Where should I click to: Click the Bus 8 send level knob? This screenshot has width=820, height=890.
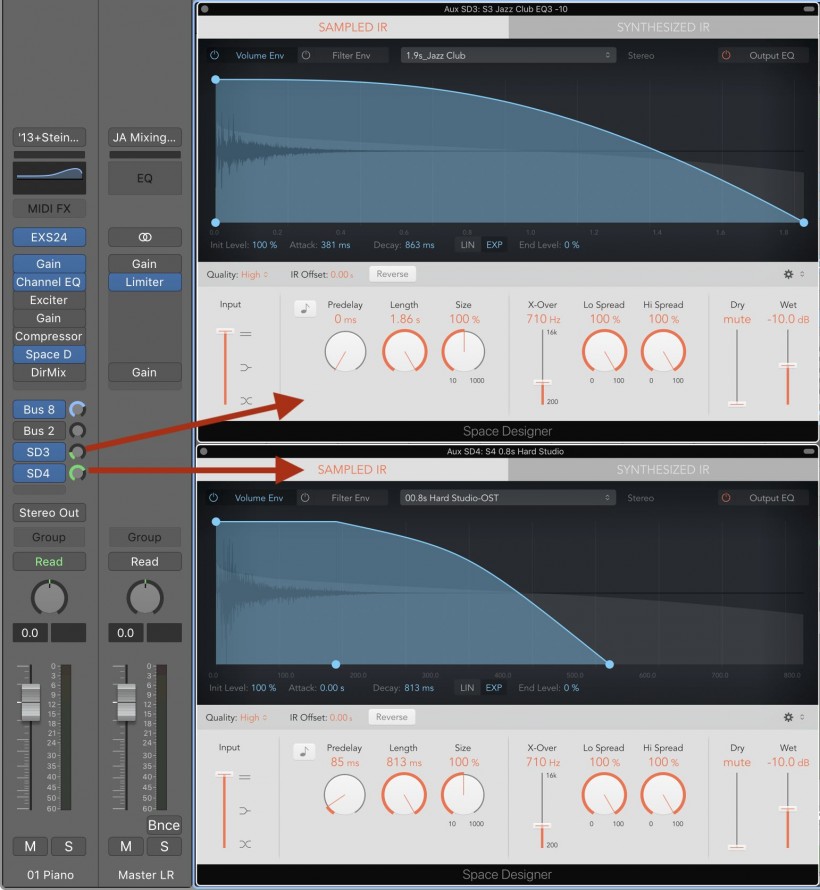click(x=77, y=408)
